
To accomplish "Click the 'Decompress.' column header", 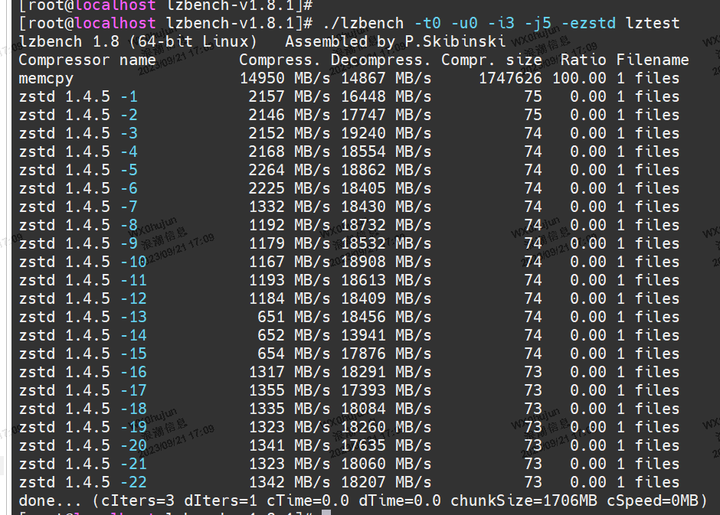I will [381, 60].
